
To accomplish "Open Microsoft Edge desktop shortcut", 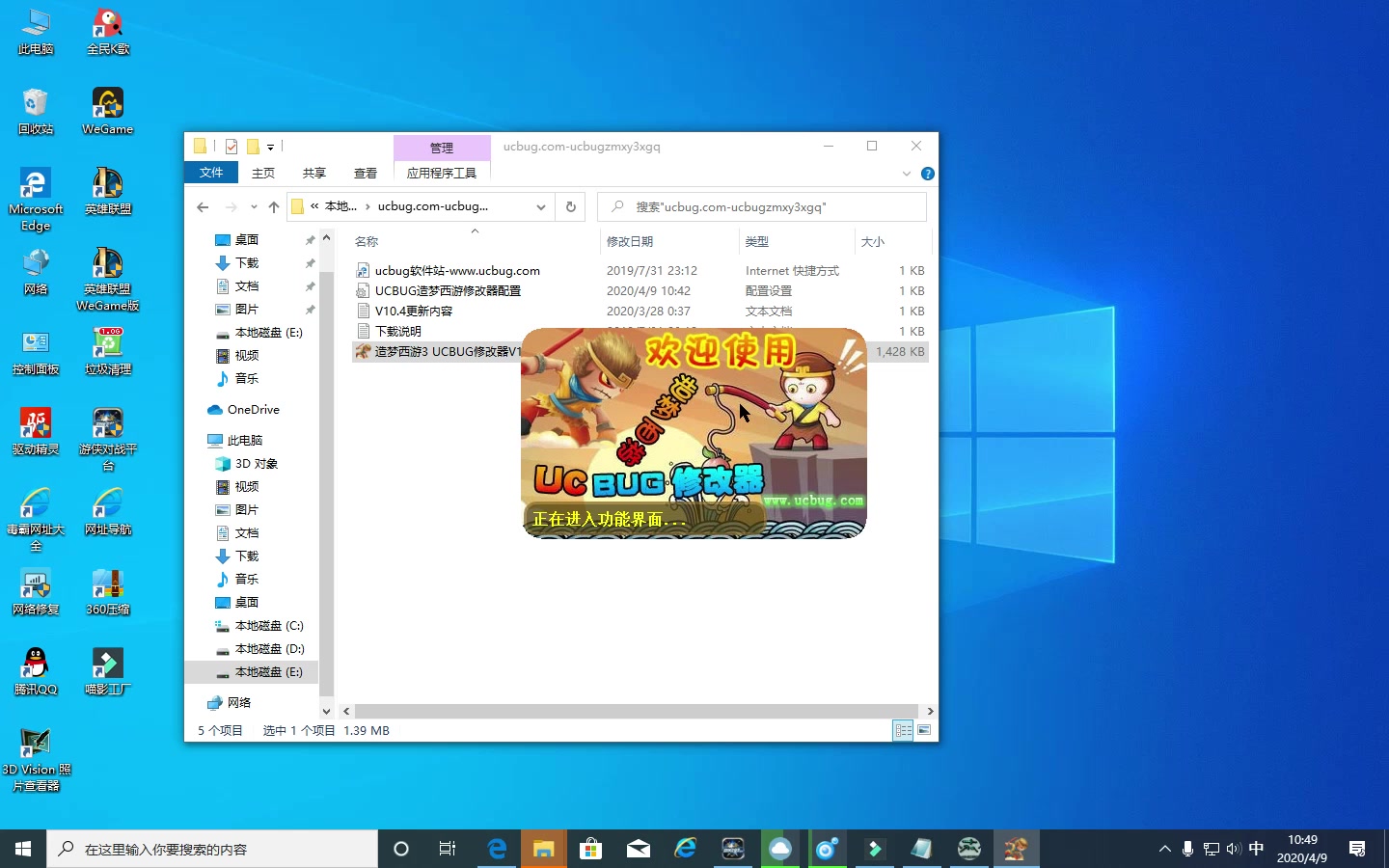I will tap(36, 200).
